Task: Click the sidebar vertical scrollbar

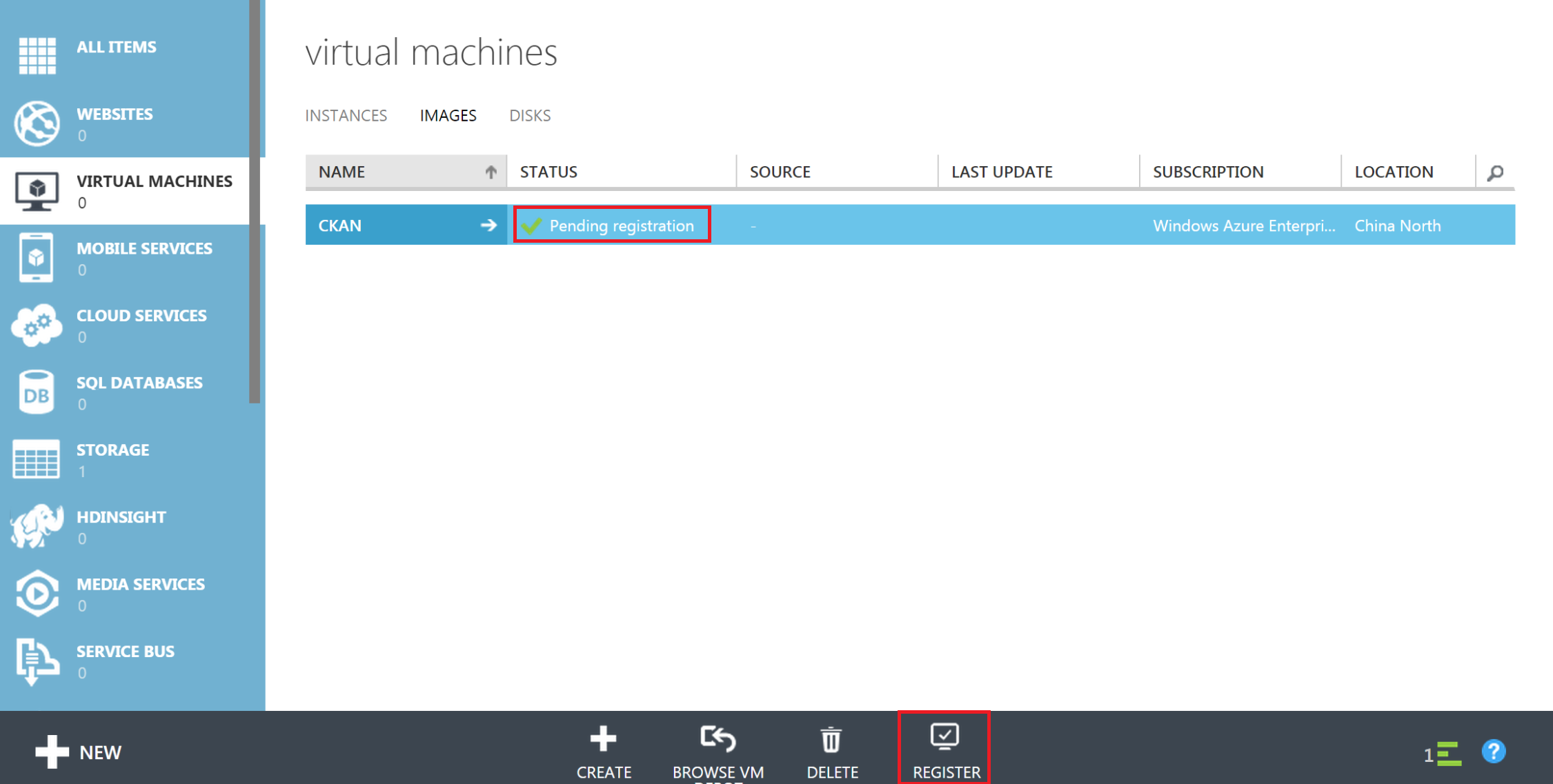Action: coord(255,207)
